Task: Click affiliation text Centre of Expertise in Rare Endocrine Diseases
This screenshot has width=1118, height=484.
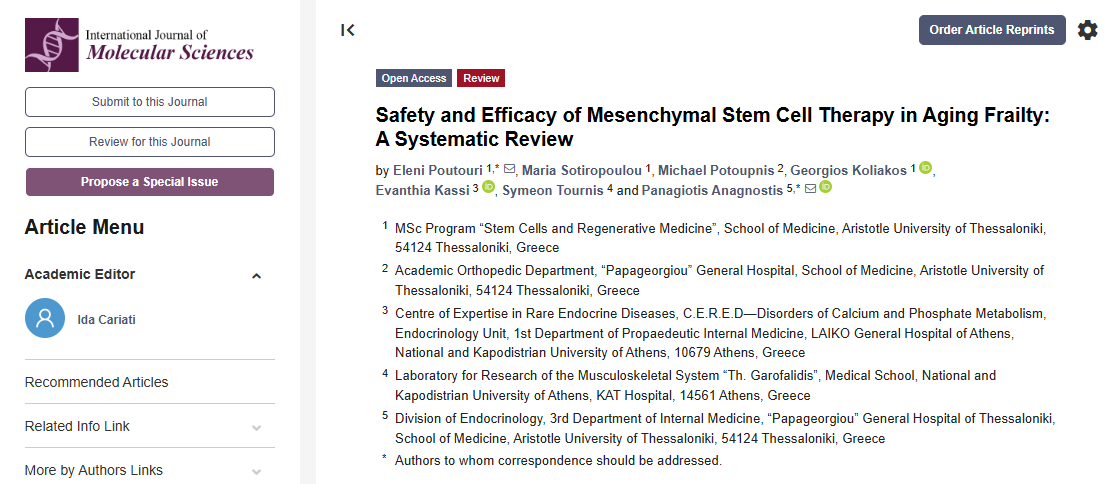Action: pos(720,333)
